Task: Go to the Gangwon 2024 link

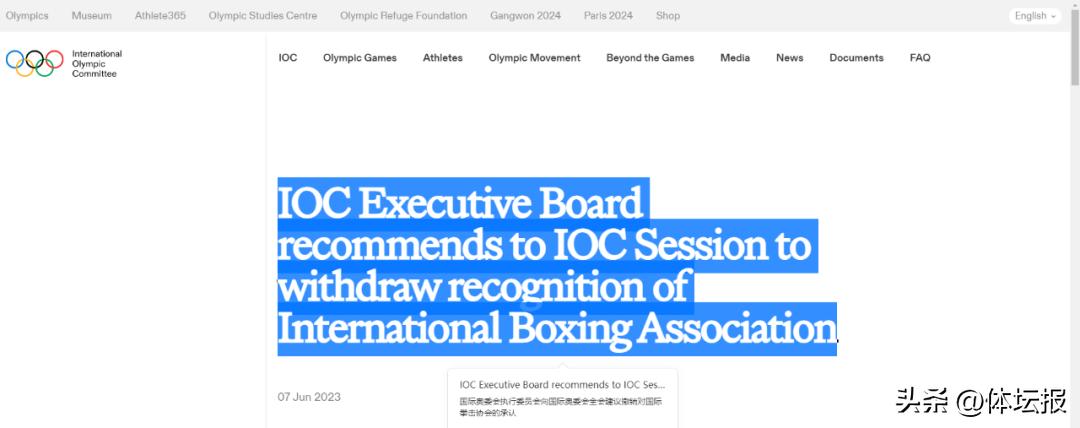Action: click(525, 16)
